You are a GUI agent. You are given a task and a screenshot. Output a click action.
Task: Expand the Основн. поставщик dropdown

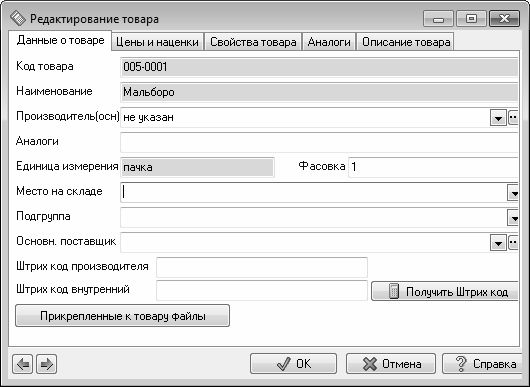click(498, 242)
